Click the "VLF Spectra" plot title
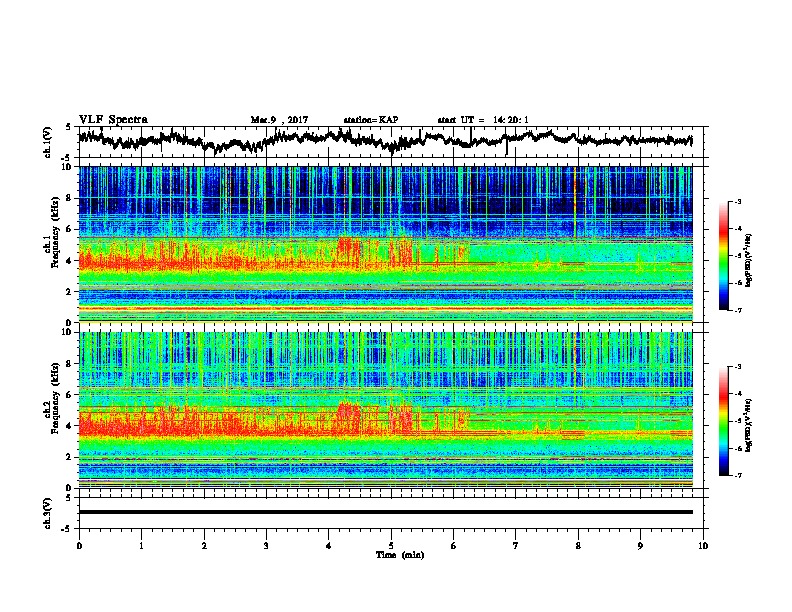Screen dimensions: 792x612 click(113, 120)
